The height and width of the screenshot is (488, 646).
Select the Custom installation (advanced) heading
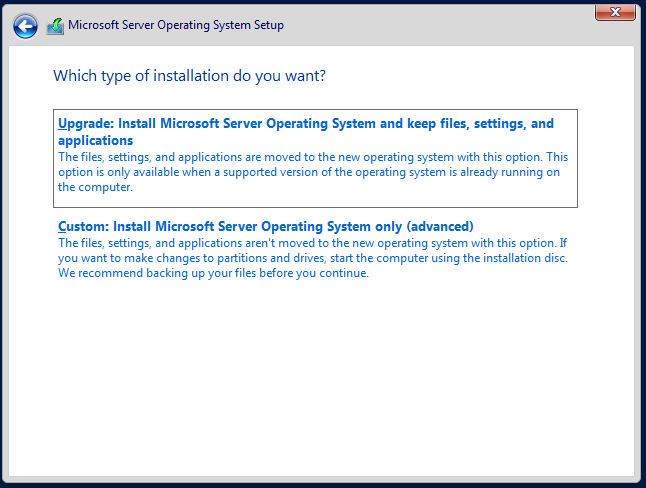[266, 226]
